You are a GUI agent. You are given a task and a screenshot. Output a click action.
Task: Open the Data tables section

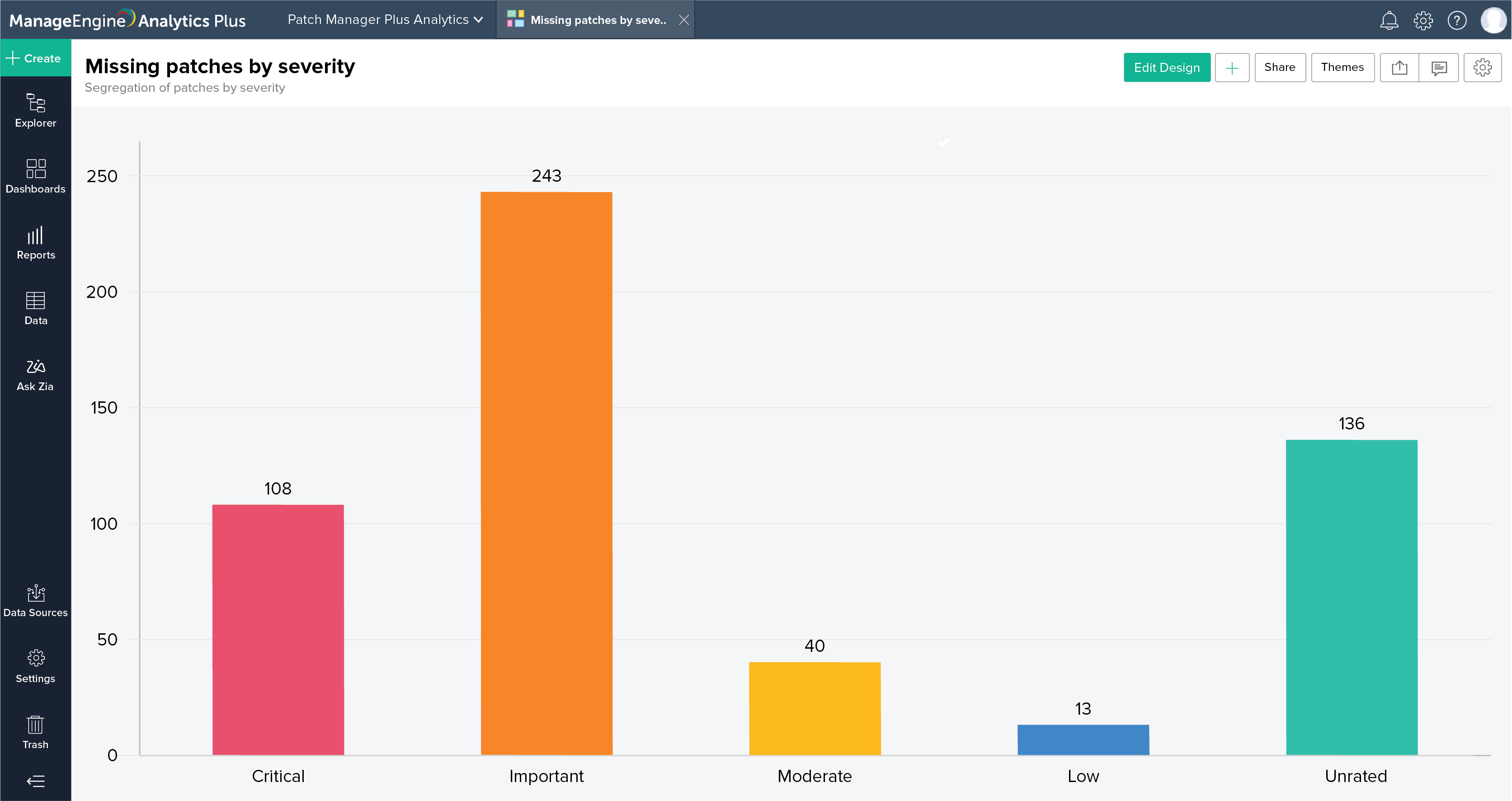click(35, 308)
